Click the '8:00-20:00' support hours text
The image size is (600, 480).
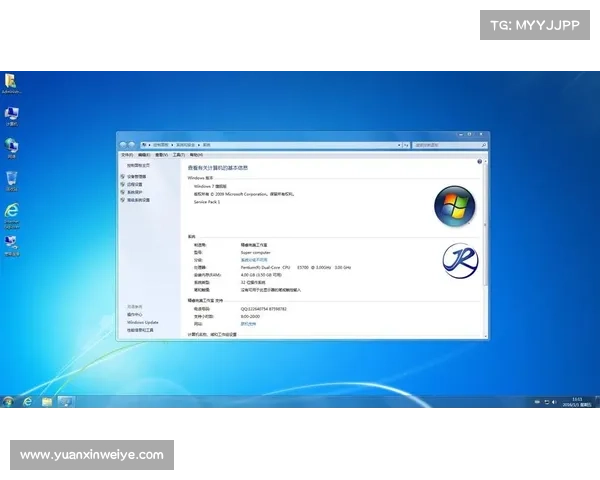pyautogui.click(x=250, y=317)
